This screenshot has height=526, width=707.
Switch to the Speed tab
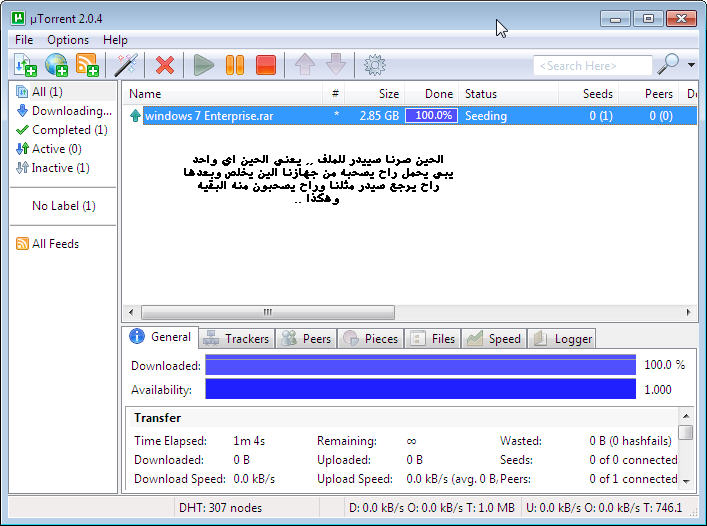tap(494, 338)
